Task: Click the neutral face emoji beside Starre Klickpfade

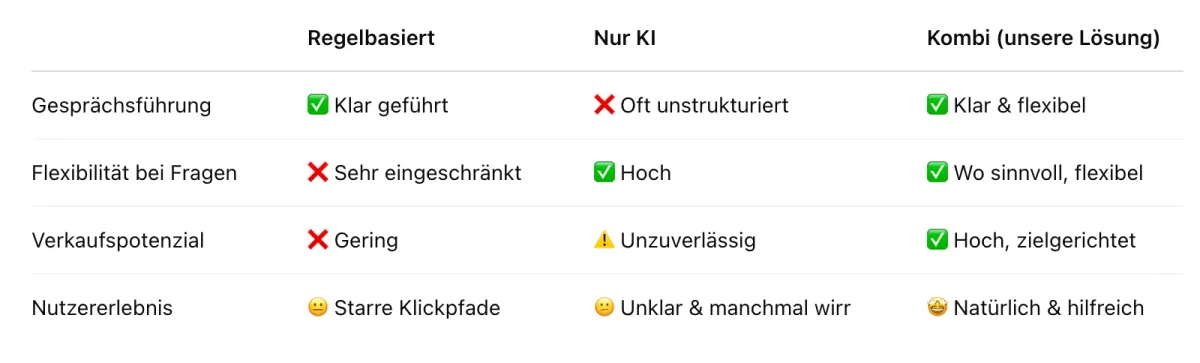Action: tap(318, 308)
